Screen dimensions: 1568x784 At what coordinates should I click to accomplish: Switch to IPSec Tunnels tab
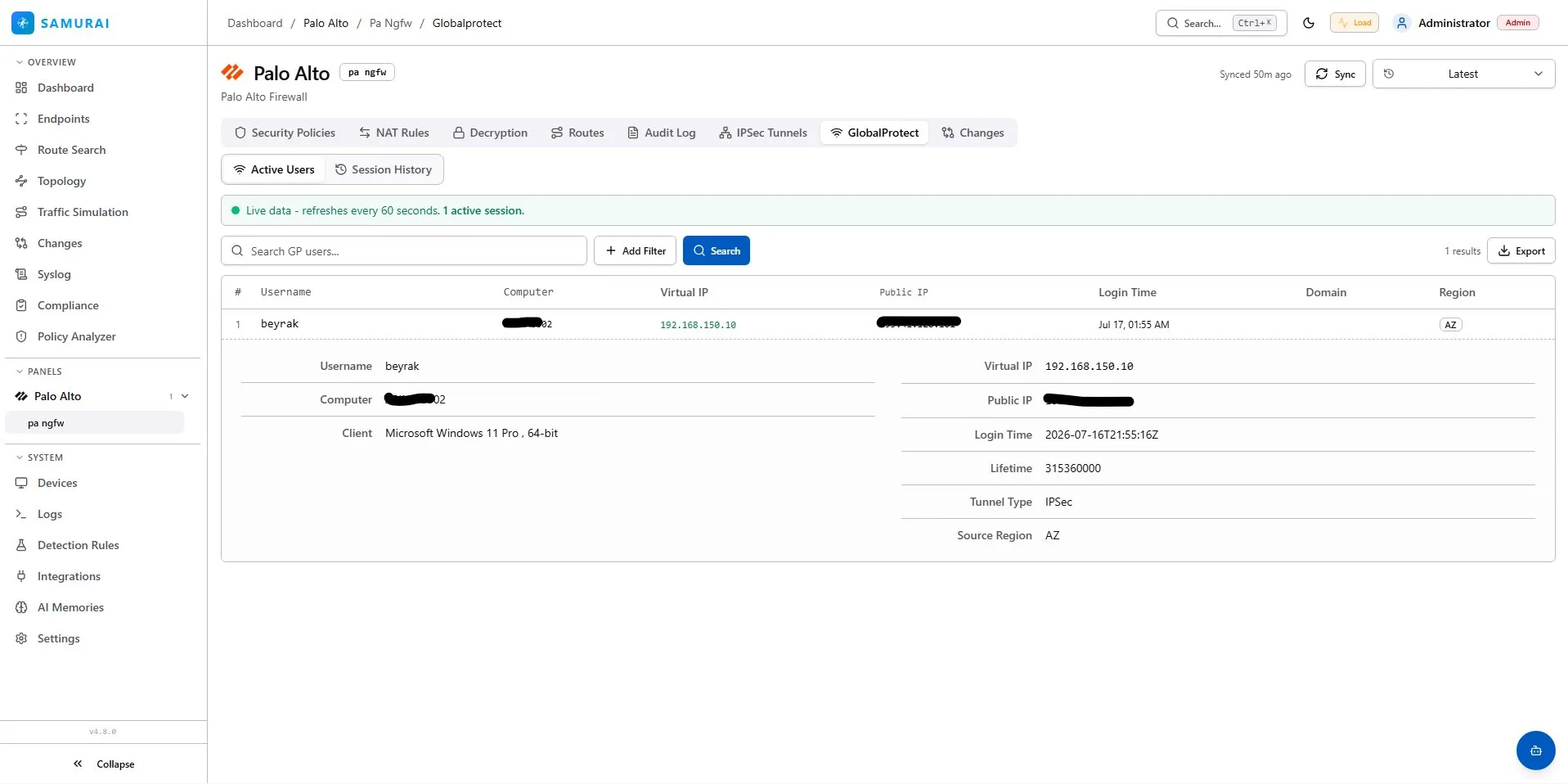[x=763, y=133]
